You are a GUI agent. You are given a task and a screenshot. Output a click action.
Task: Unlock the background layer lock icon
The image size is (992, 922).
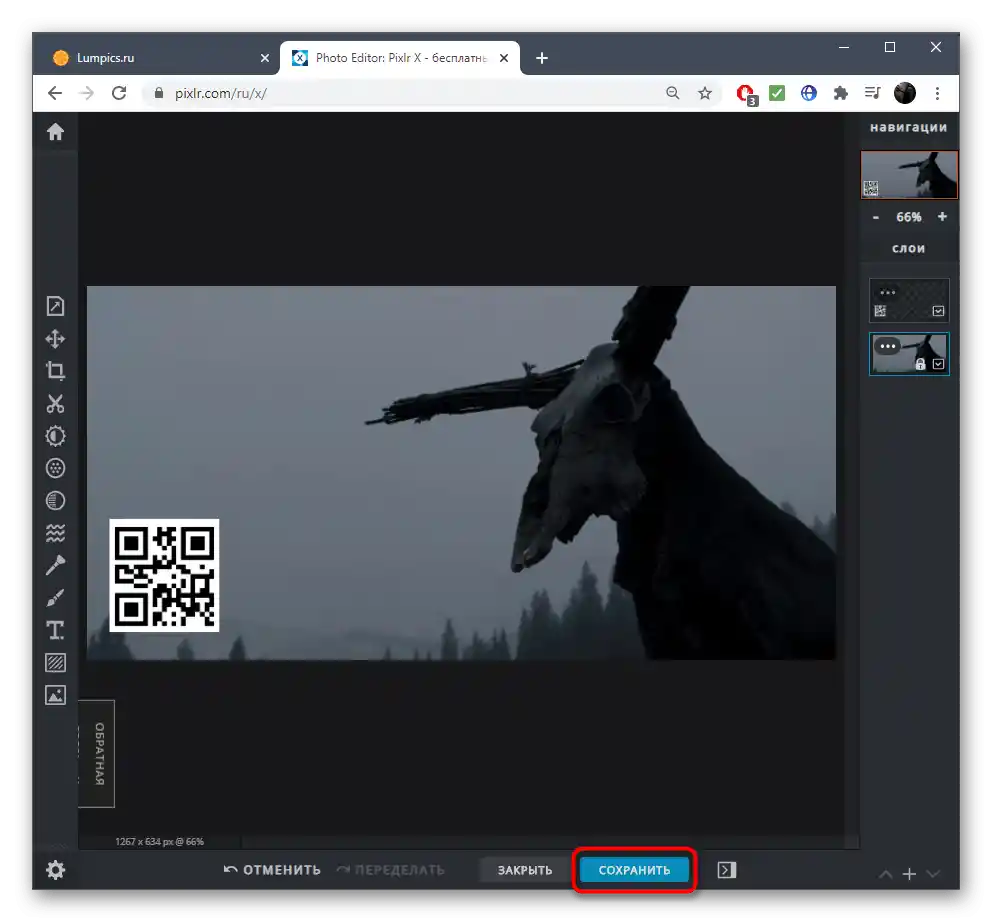(x=920, y=365)
